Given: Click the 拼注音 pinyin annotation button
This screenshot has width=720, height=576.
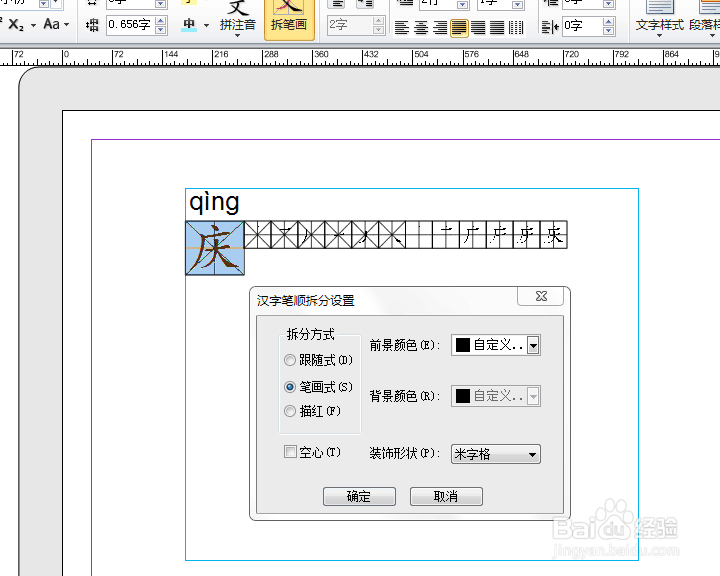Looking at the screenshot, I should (237, 19).
